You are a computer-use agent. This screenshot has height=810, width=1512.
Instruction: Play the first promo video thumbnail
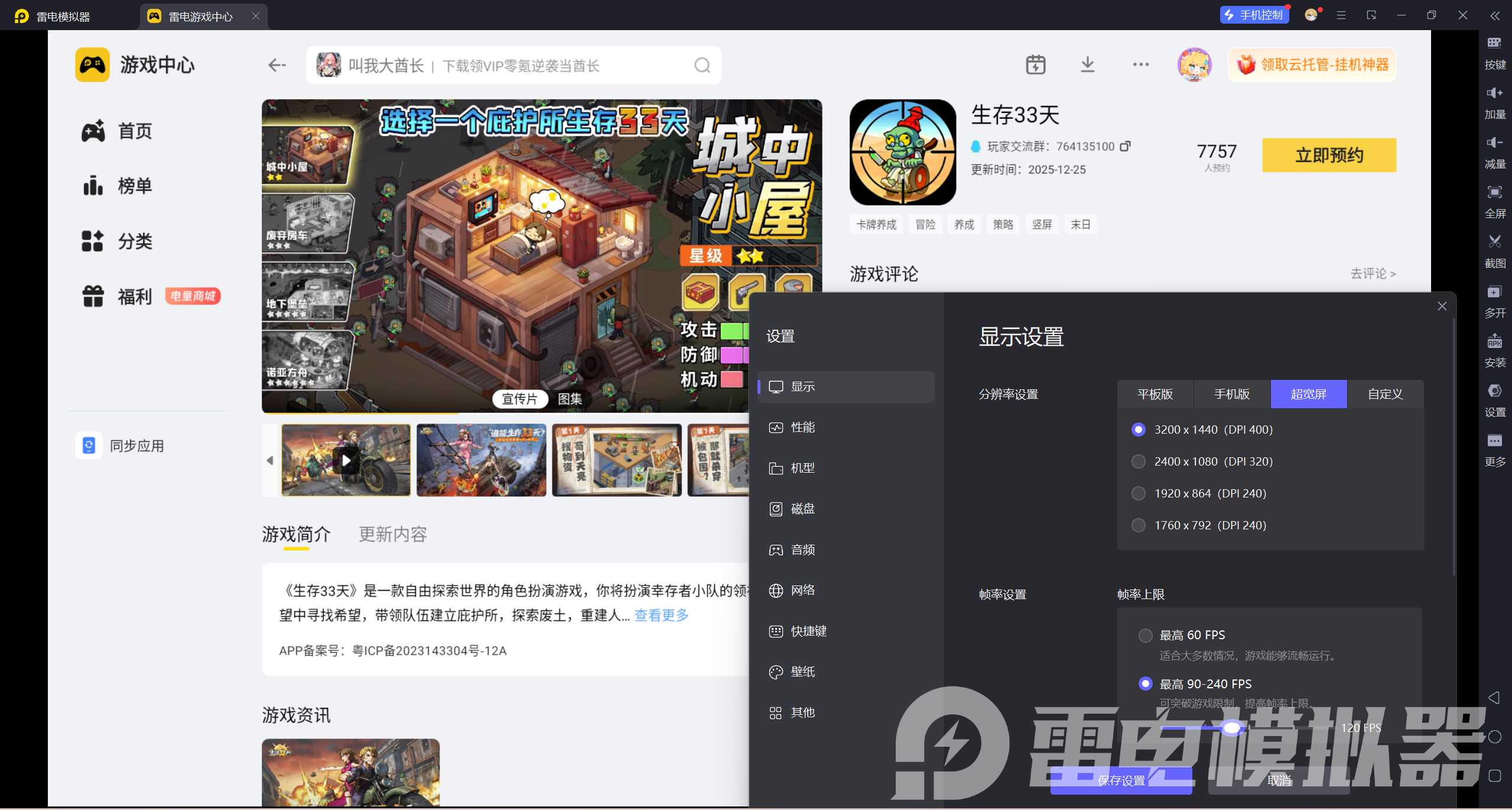coord(346,460)
